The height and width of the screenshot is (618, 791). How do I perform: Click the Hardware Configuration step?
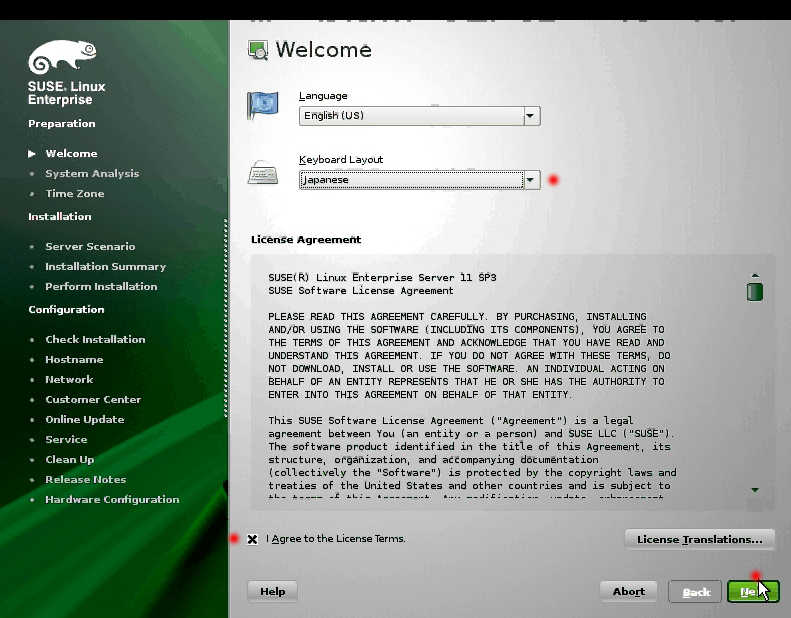coord(112,499)
